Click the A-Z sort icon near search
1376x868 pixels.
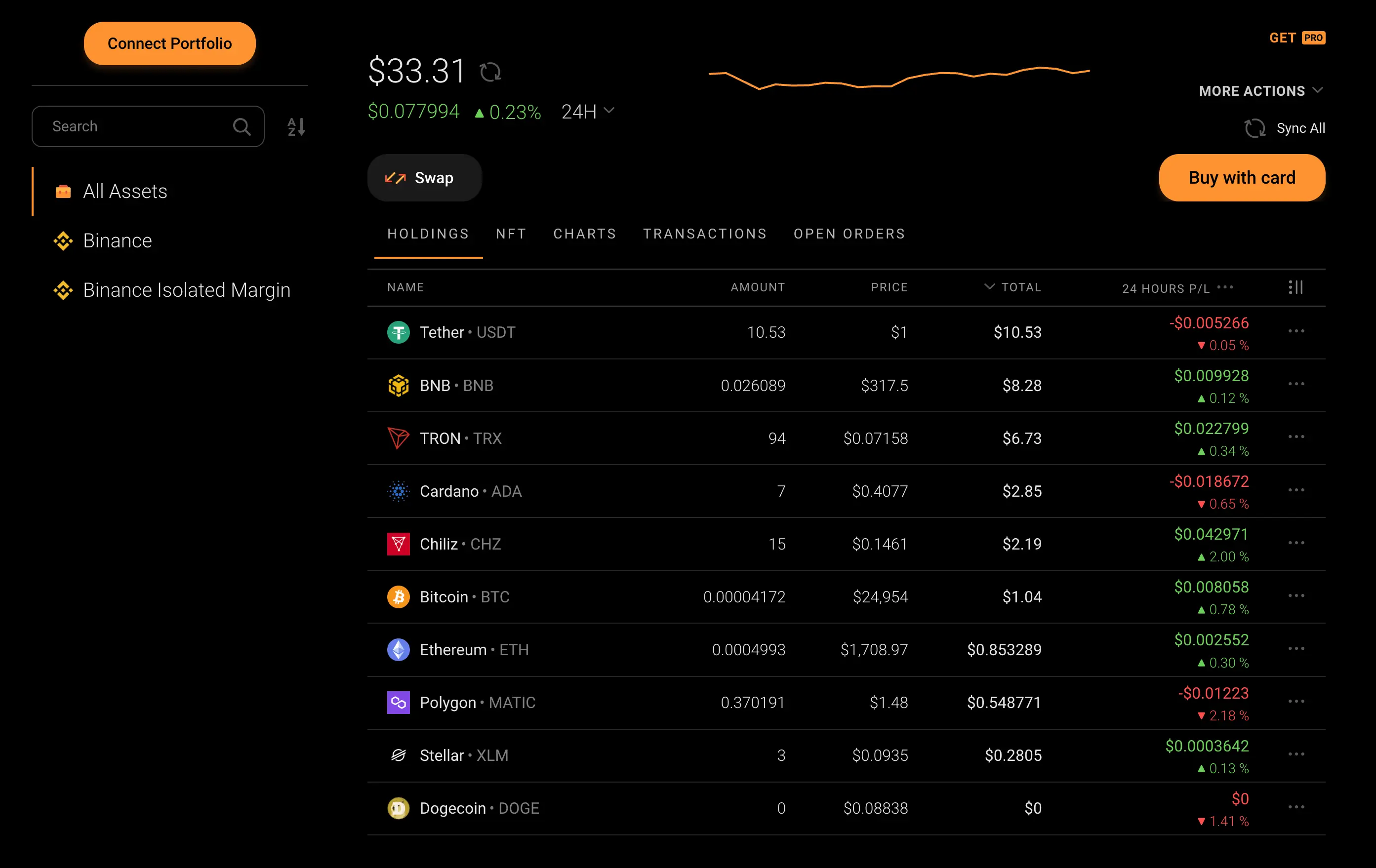click(x=296, y=126)
